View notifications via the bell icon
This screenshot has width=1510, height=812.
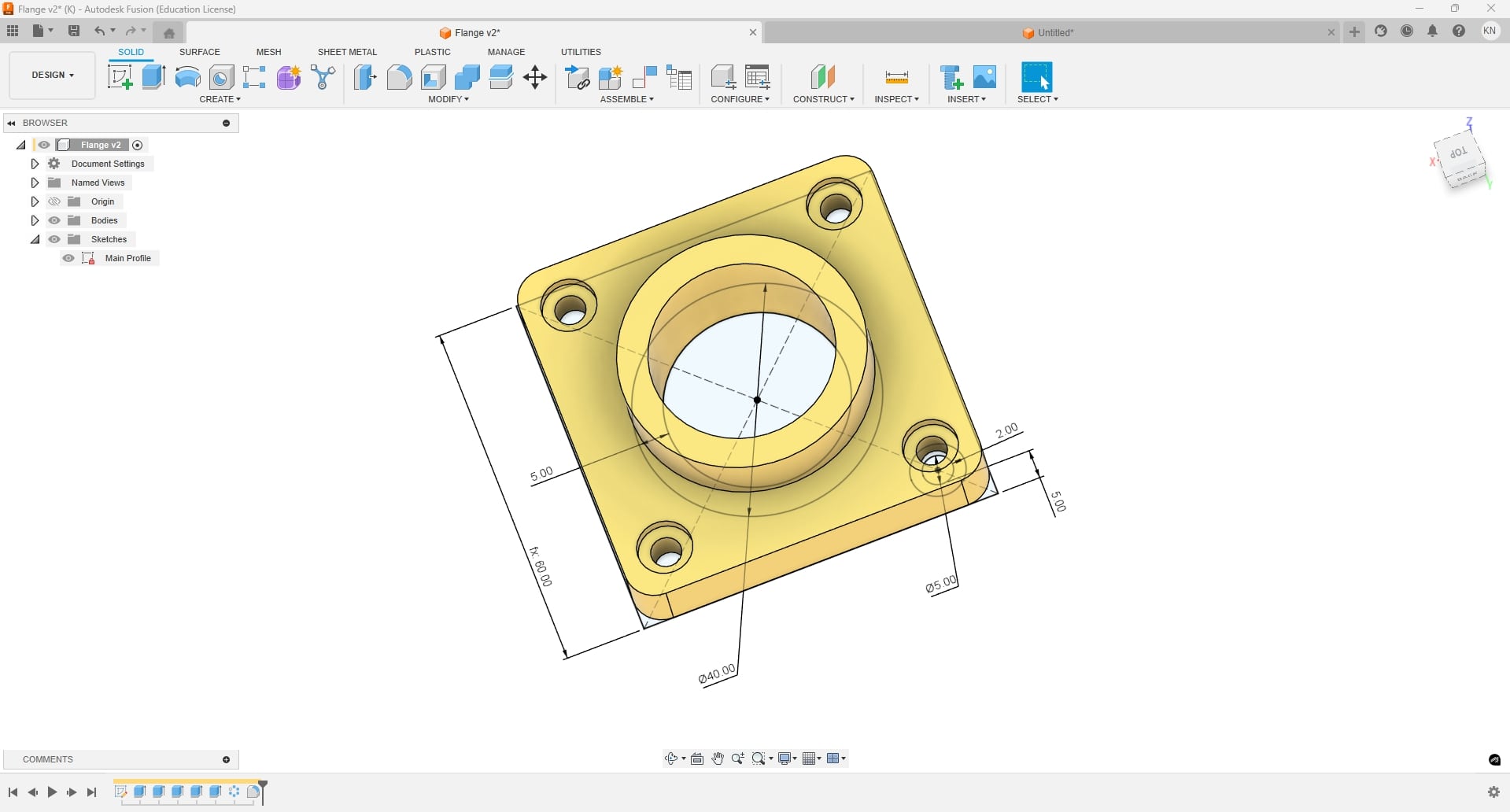pos(1433,31)
